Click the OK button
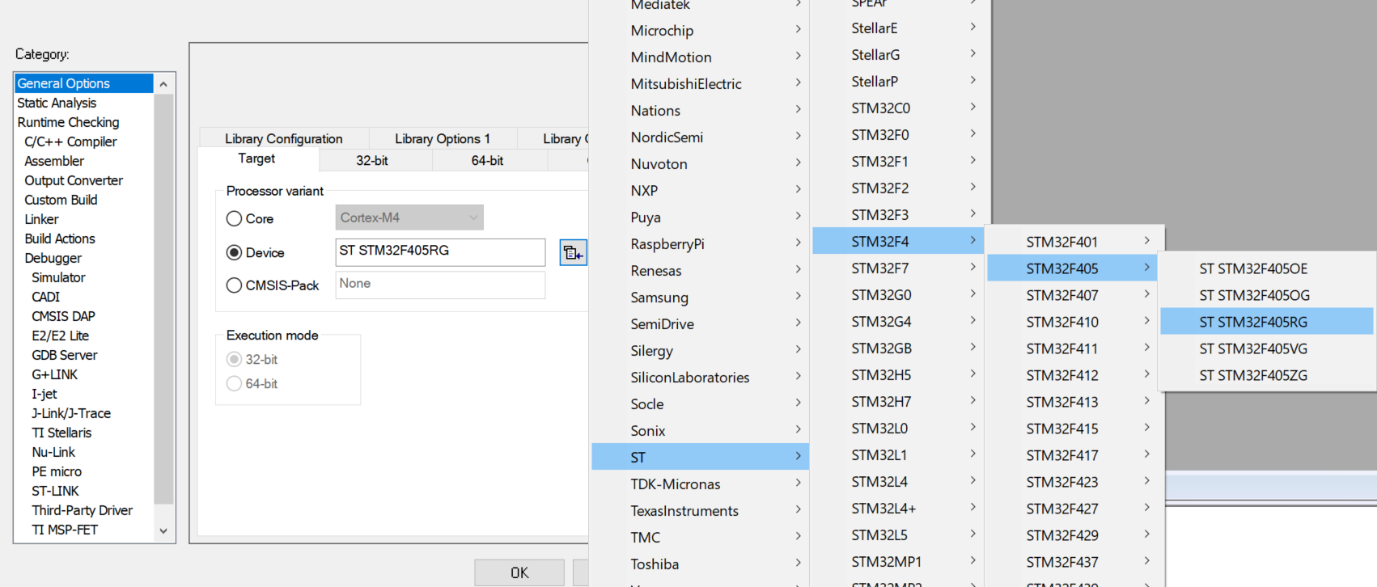The width and height of the screenshot is (1377, 587). coord(519,573)
